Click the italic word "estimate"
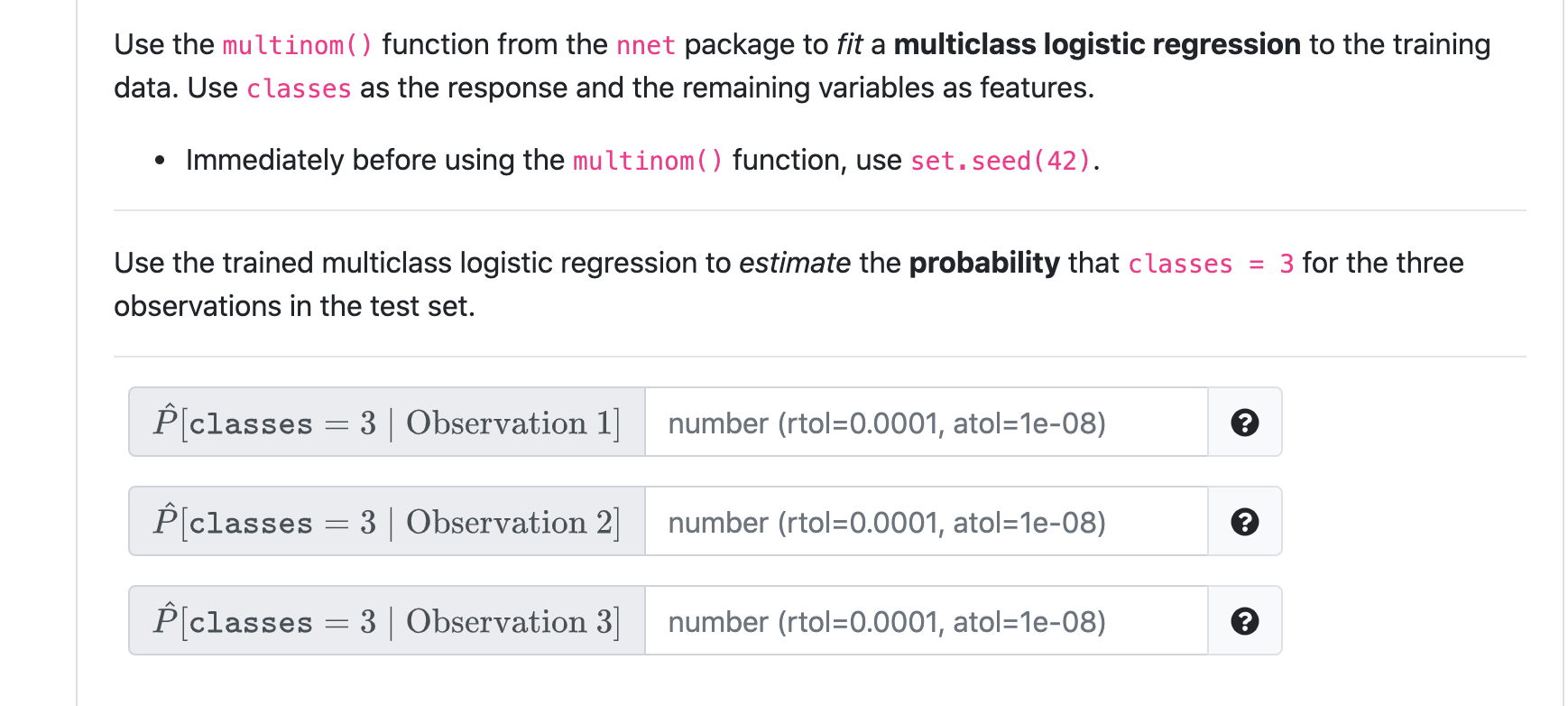This screenshot has width=1568, height=706. (x=794, y=263)
